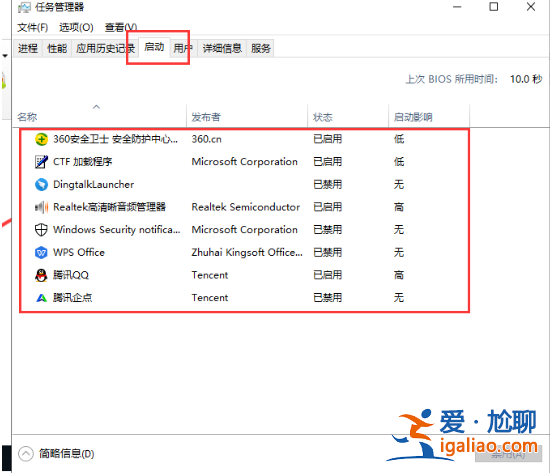Select the CTF 加载程序 row name
The width and height of the screenshot is (550, 473).
[83, 162]
